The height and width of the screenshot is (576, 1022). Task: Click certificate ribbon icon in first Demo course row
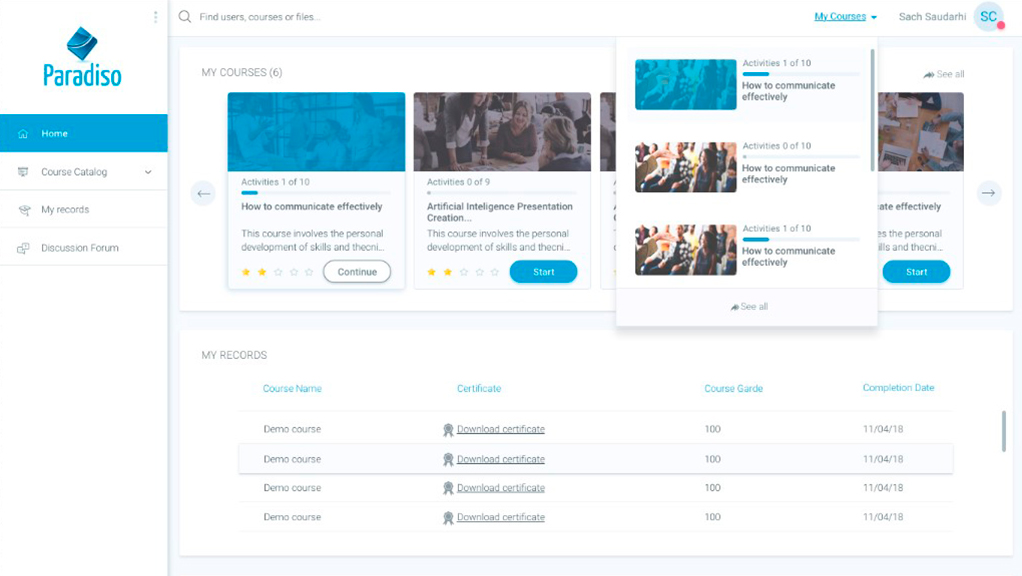(x=448, y=429)
